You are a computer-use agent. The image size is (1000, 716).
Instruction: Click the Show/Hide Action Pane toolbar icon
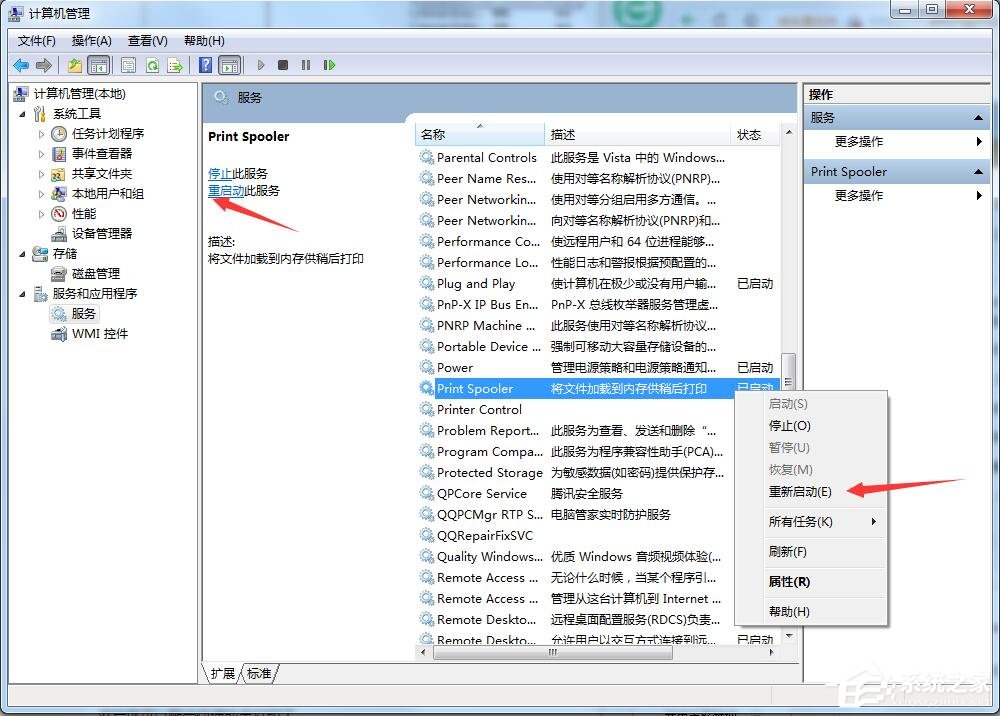[230, 65]
